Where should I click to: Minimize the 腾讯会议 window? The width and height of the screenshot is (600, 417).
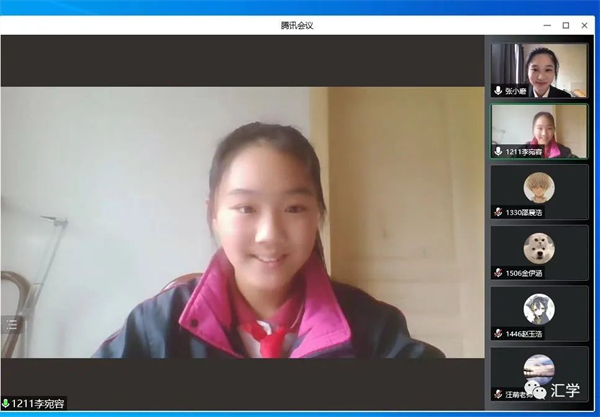(547, 25)
